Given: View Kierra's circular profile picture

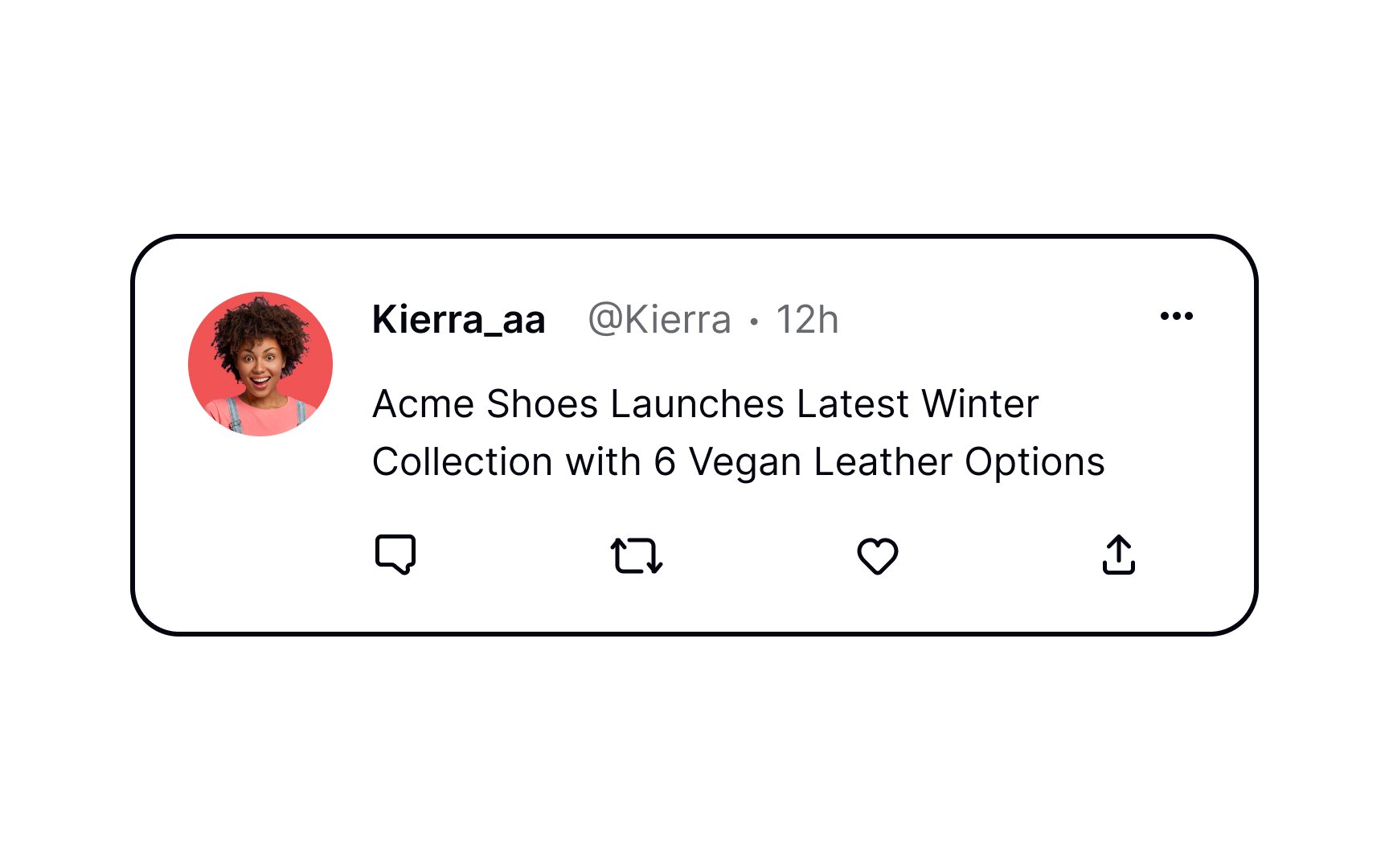Looking at the screenshot, I should (x=260, y=364).
